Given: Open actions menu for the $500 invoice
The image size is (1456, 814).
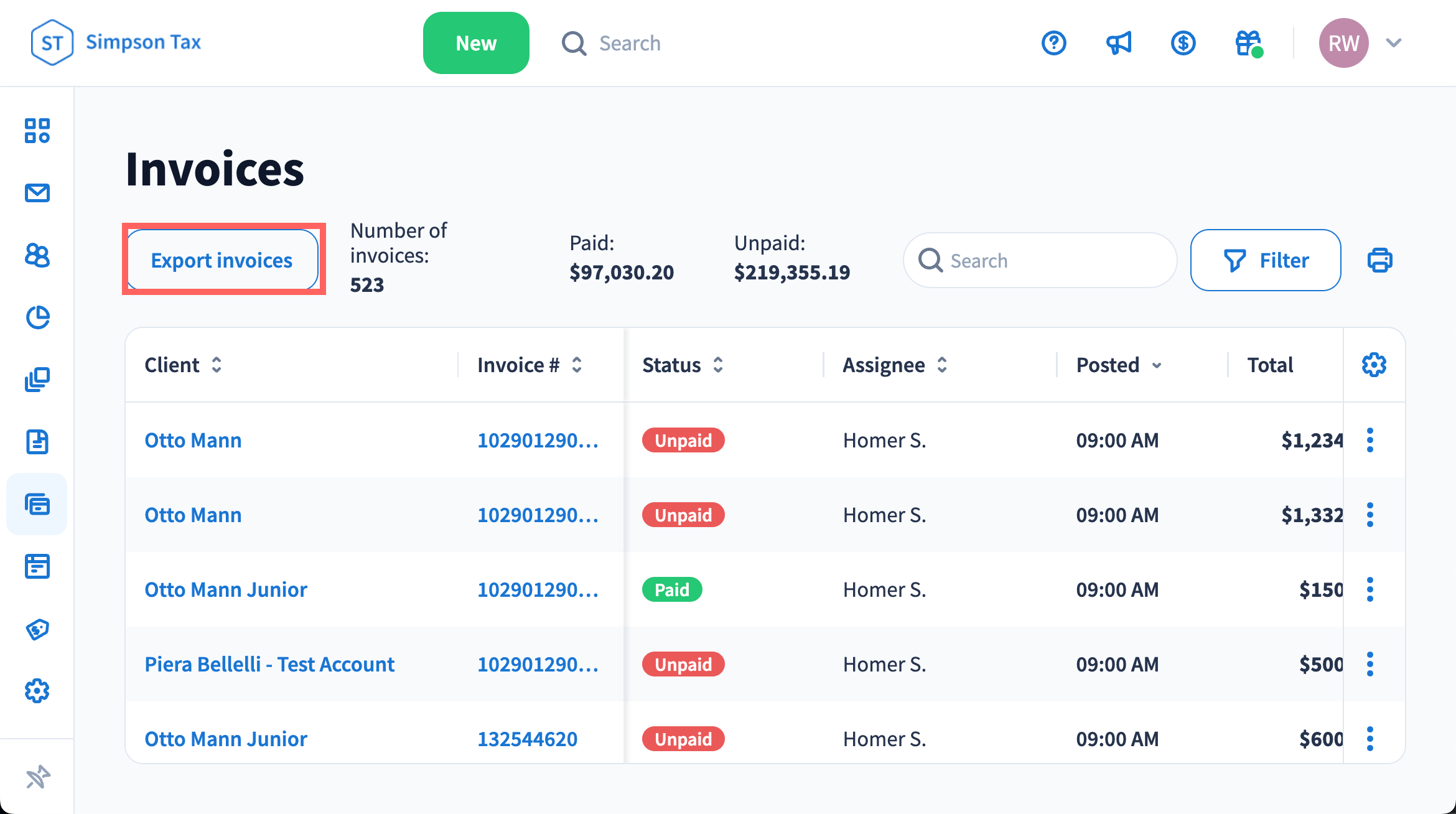Looking at the screenshot, I should [x=1370, y=664].
